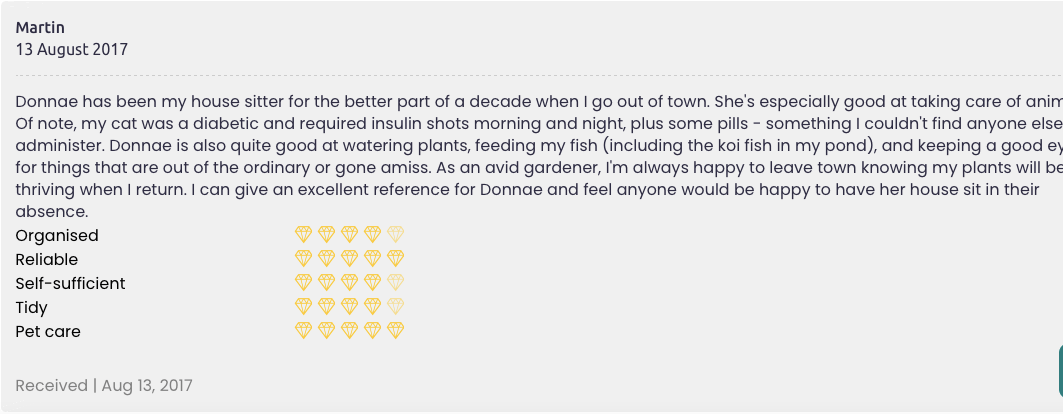
Task: Click the faded fifth diamond for Tidy
Action: coord(396,307)
